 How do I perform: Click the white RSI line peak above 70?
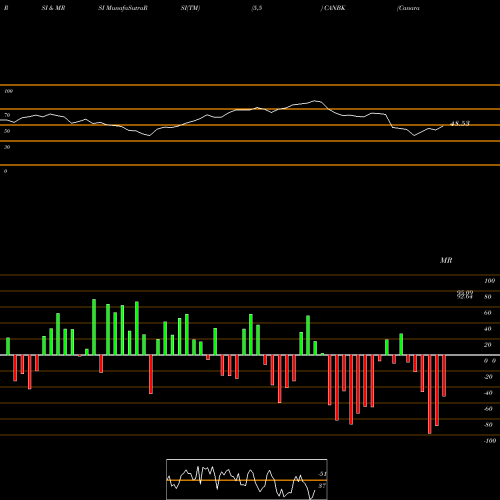315,101
